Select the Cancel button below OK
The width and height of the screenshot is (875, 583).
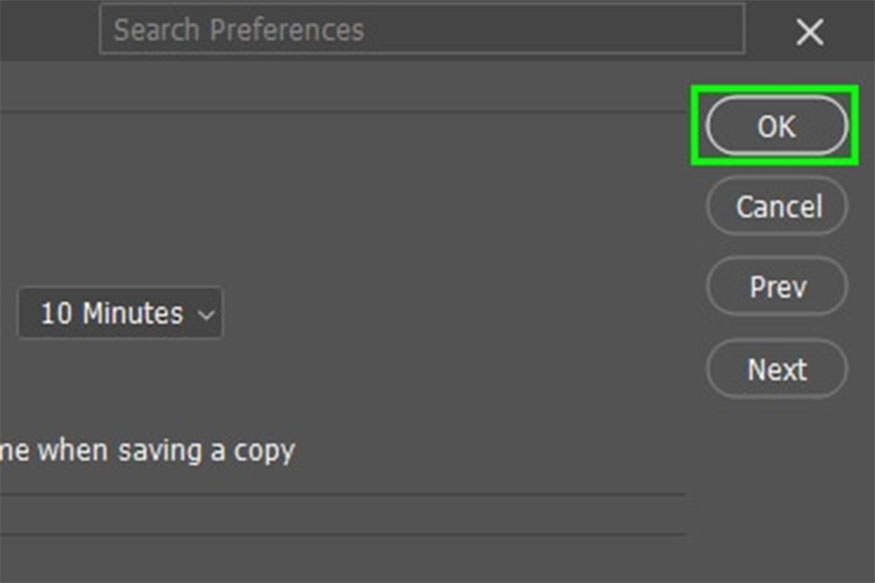778,207
